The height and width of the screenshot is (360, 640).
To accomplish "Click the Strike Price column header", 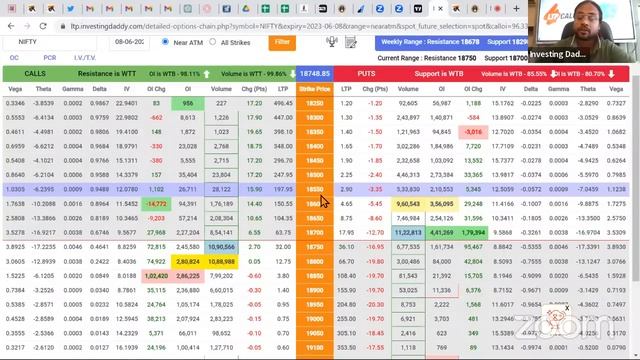I will click(315, 89).
